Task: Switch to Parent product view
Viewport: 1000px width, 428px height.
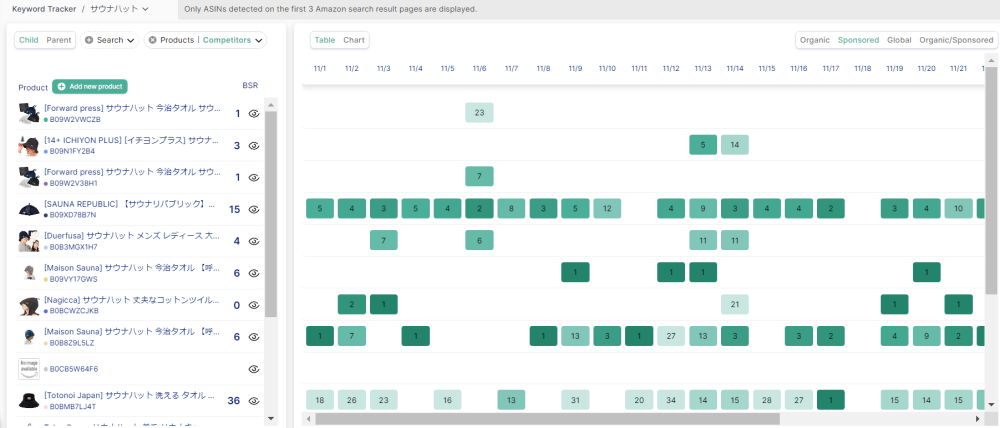Action: pyautogui.click(x=59, y=40)
